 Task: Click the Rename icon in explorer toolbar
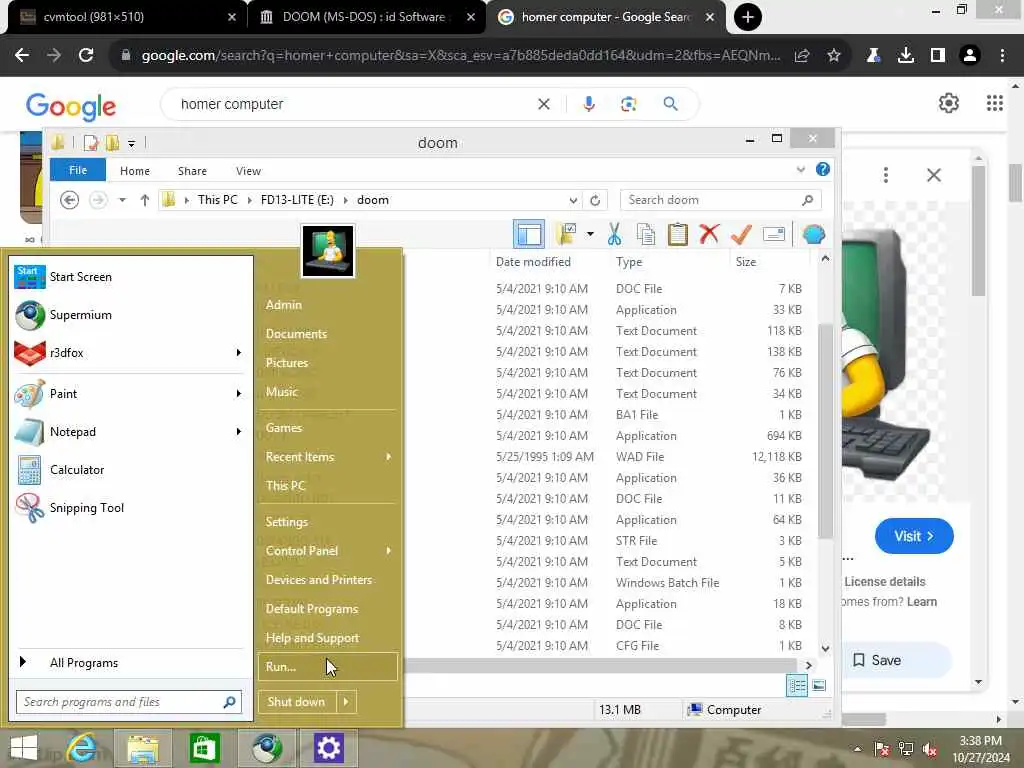[x=773, y=234]
